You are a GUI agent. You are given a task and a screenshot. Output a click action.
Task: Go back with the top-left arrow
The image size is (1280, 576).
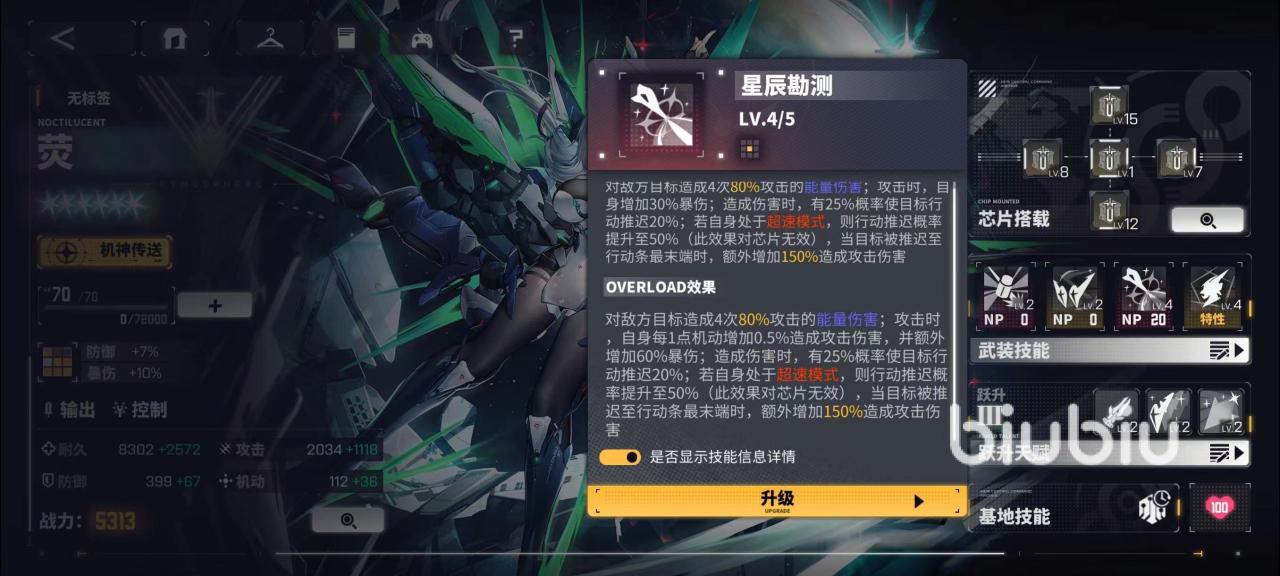(63, 39)
